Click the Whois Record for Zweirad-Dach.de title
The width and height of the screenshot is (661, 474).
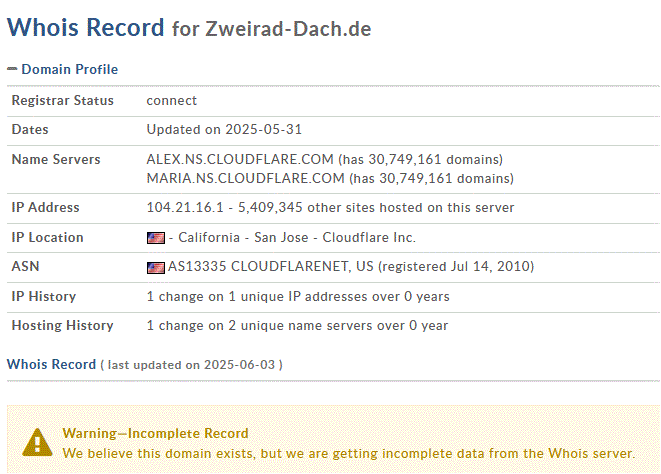(189, 28)
